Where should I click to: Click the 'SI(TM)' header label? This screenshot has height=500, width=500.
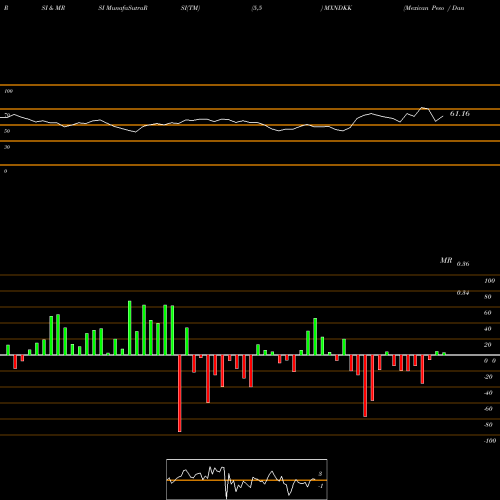(190, 8)
